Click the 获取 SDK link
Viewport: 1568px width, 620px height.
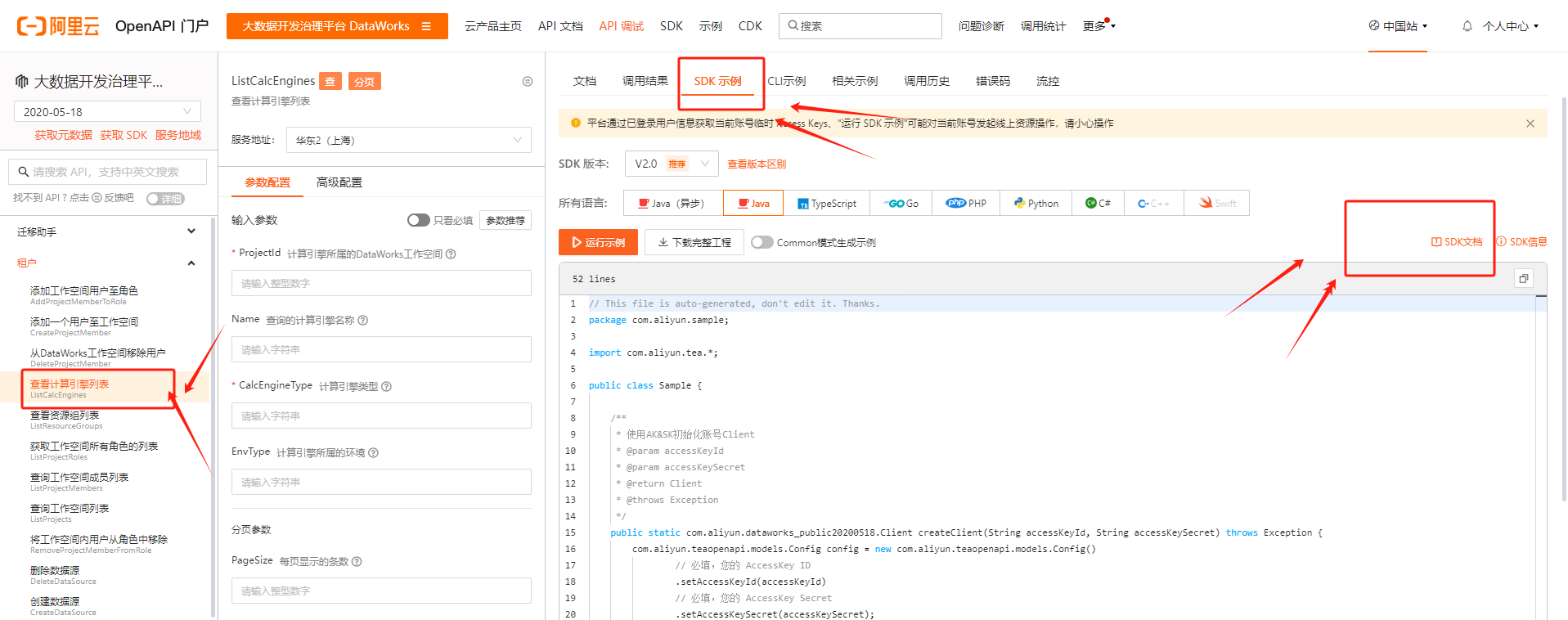point(124,135)
